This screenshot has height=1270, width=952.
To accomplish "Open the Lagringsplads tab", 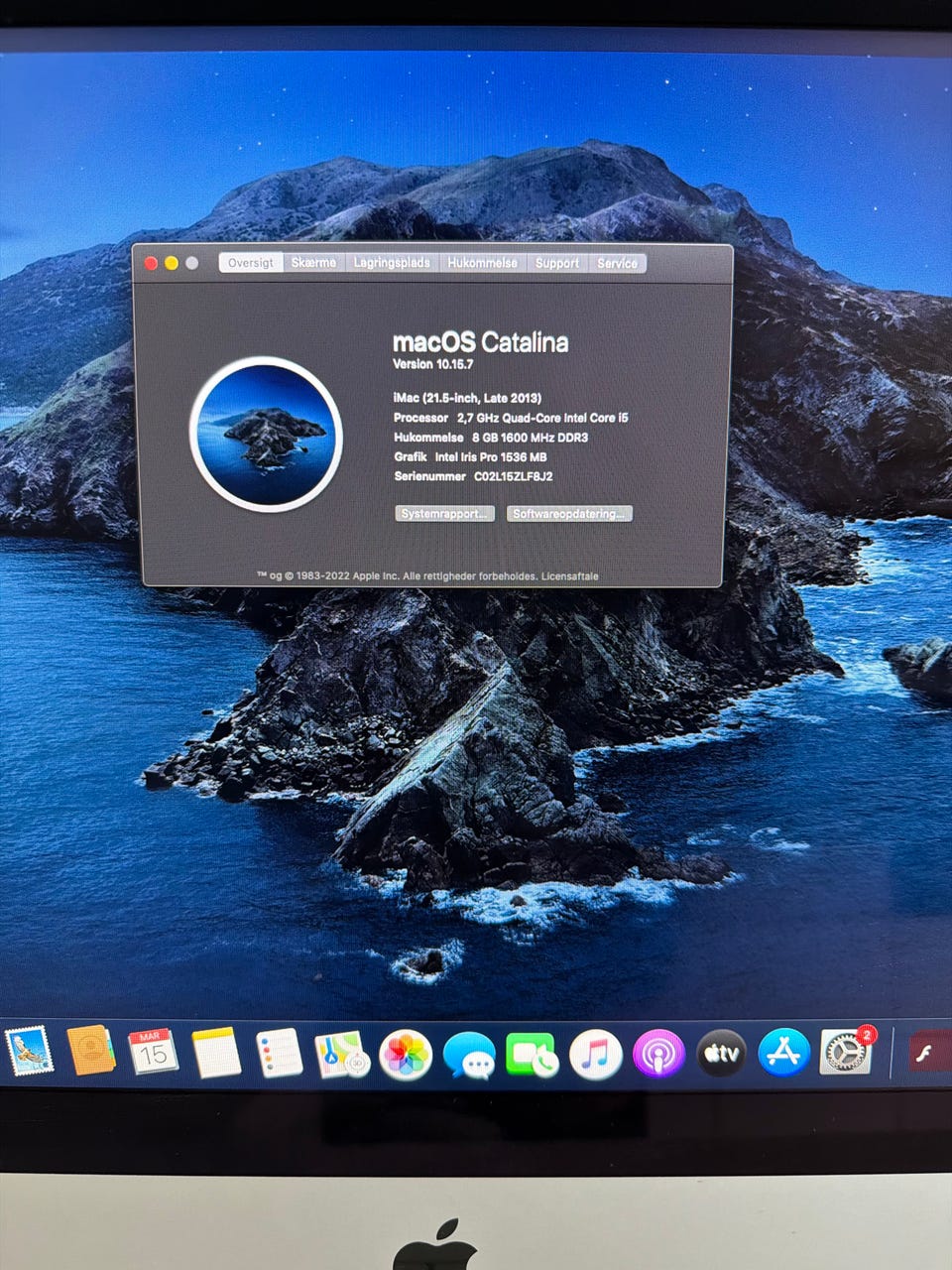I will click(x=392, y=263).
